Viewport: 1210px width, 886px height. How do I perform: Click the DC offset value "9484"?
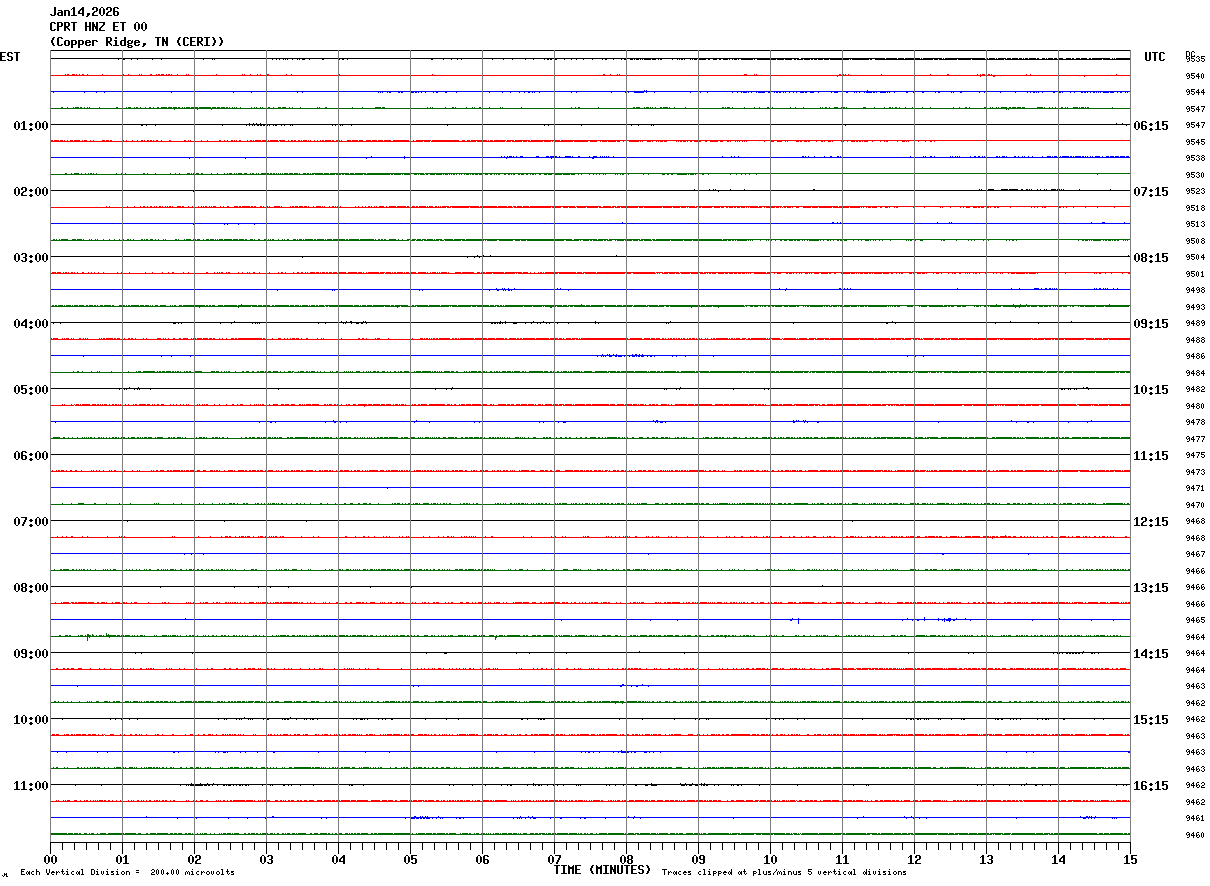pos(1195,373)
